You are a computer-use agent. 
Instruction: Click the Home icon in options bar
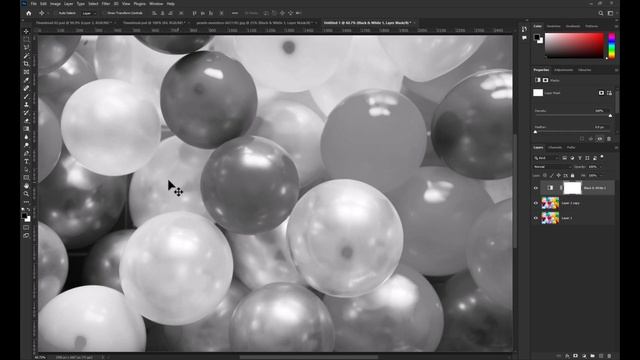[x=29, y=13]
